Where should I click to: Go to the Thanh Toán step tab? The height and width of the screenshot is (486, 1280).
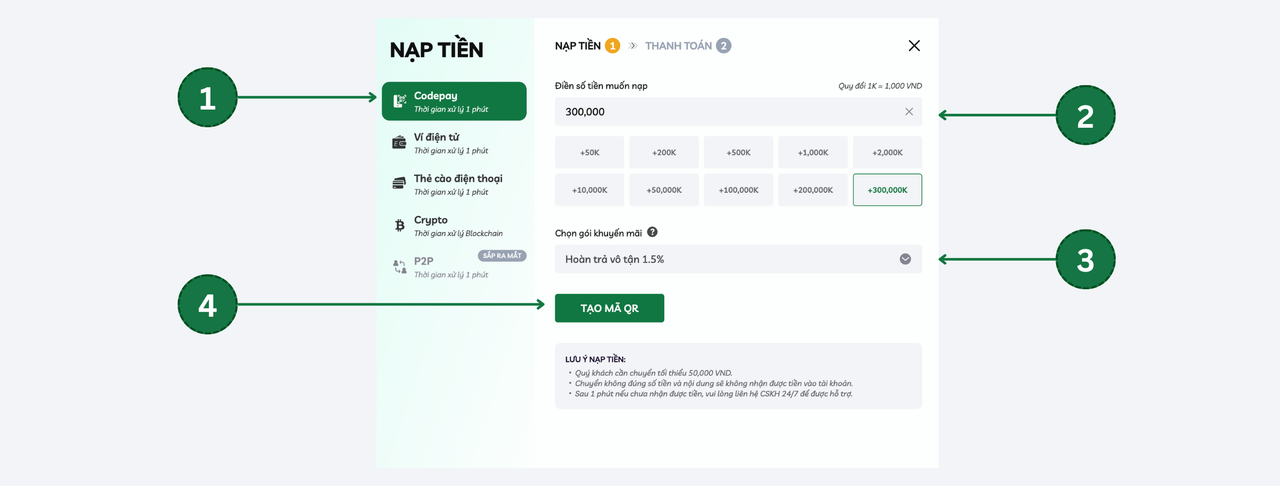679,46
